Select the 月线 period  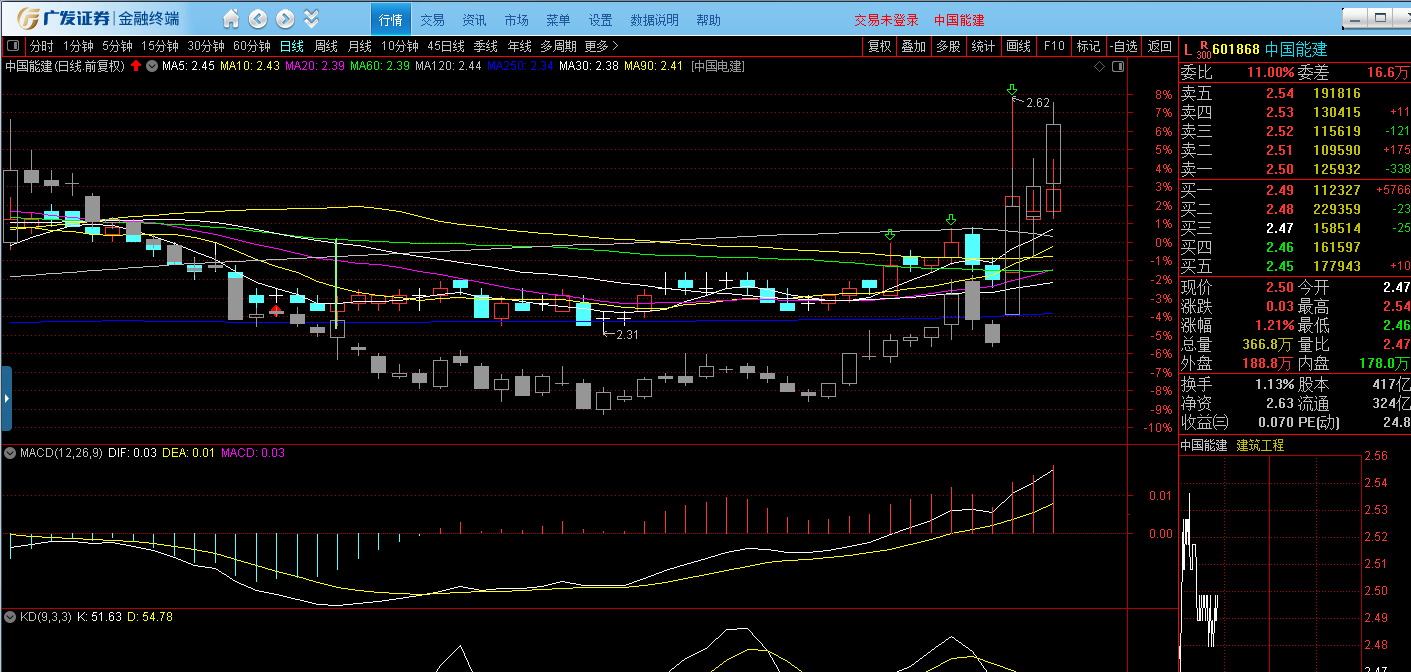pyautogui.click(x=360, y=46)
